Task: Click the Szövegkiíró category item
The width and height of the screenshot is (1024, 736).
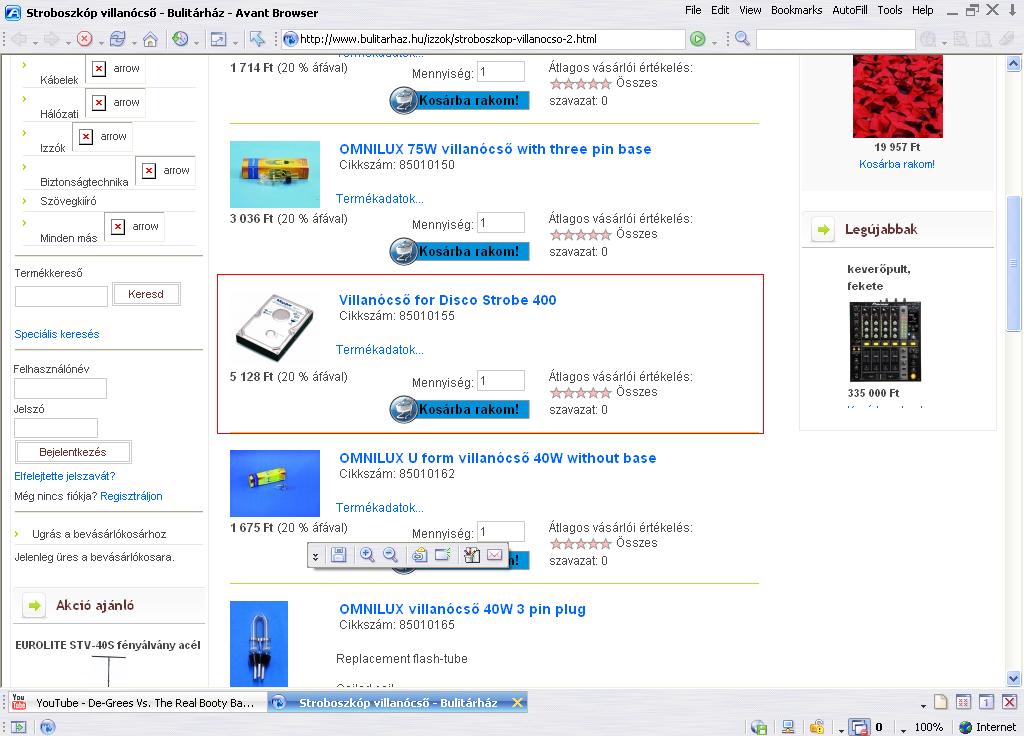Action: click(68, 201)
